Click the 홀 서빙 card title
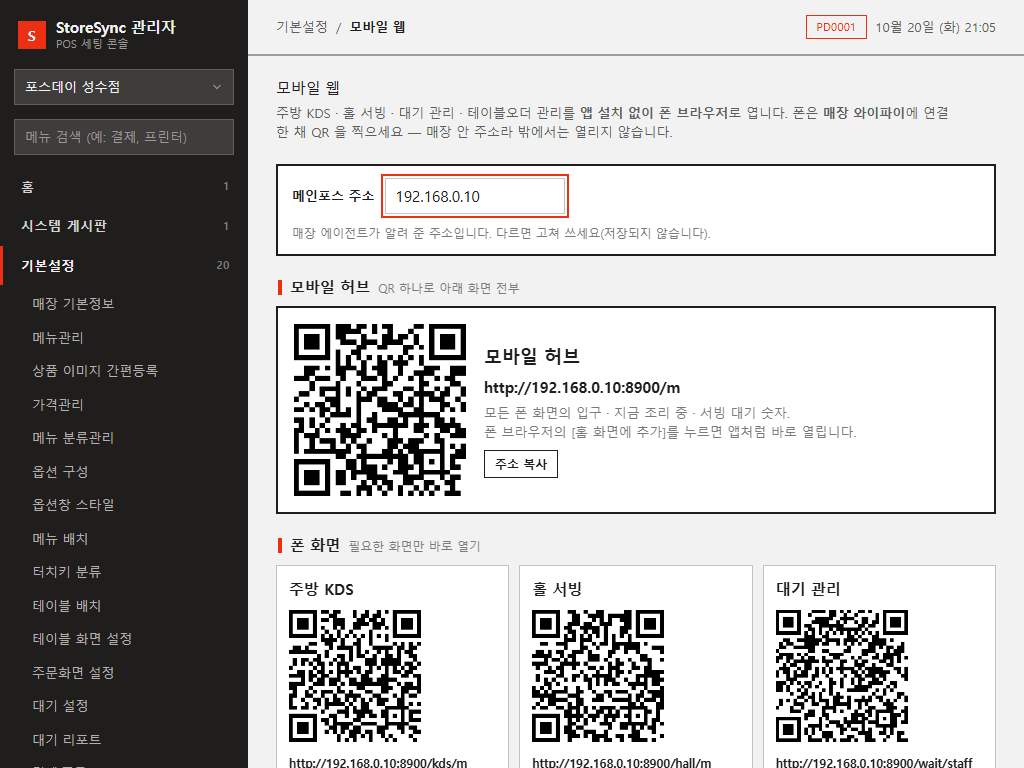Screen dimensions: 1024x768 (556, 589)
